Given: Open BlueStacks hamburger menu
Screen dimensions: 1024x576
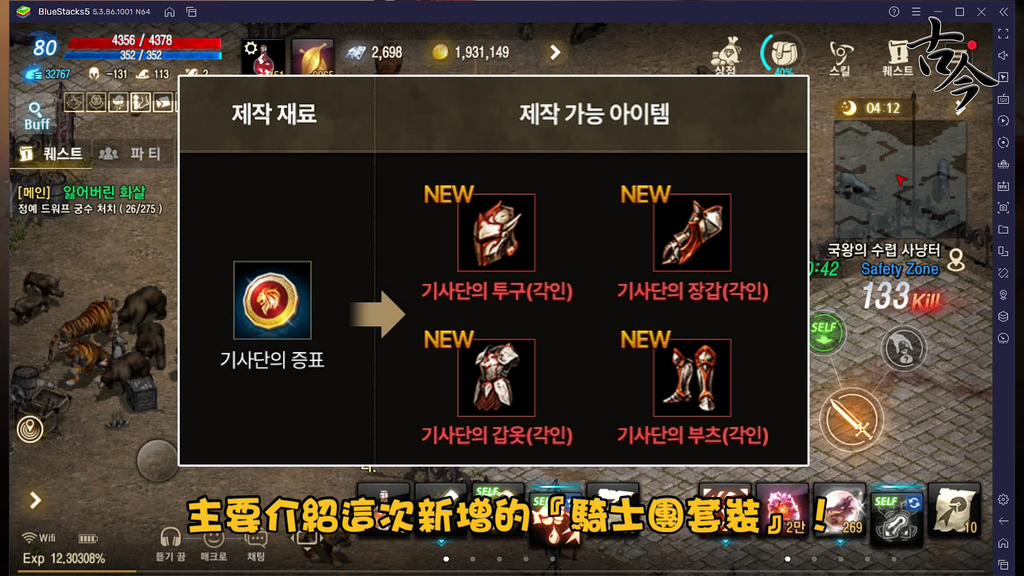Looking at the screenshot, I should click(916, 12).
